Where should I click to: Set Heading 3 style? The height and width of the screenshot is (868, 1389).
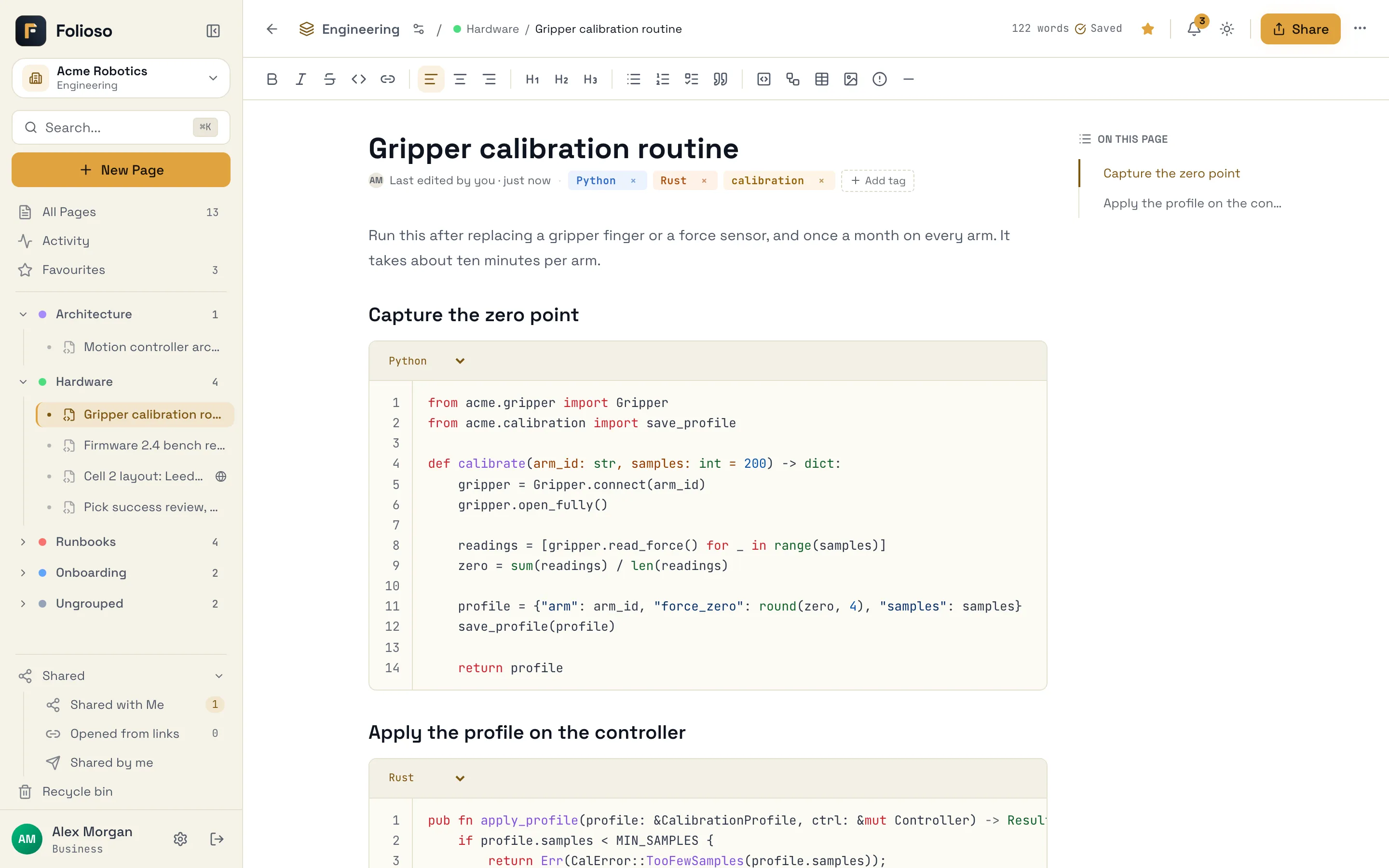pyautogui.click(x=590, y=79)
